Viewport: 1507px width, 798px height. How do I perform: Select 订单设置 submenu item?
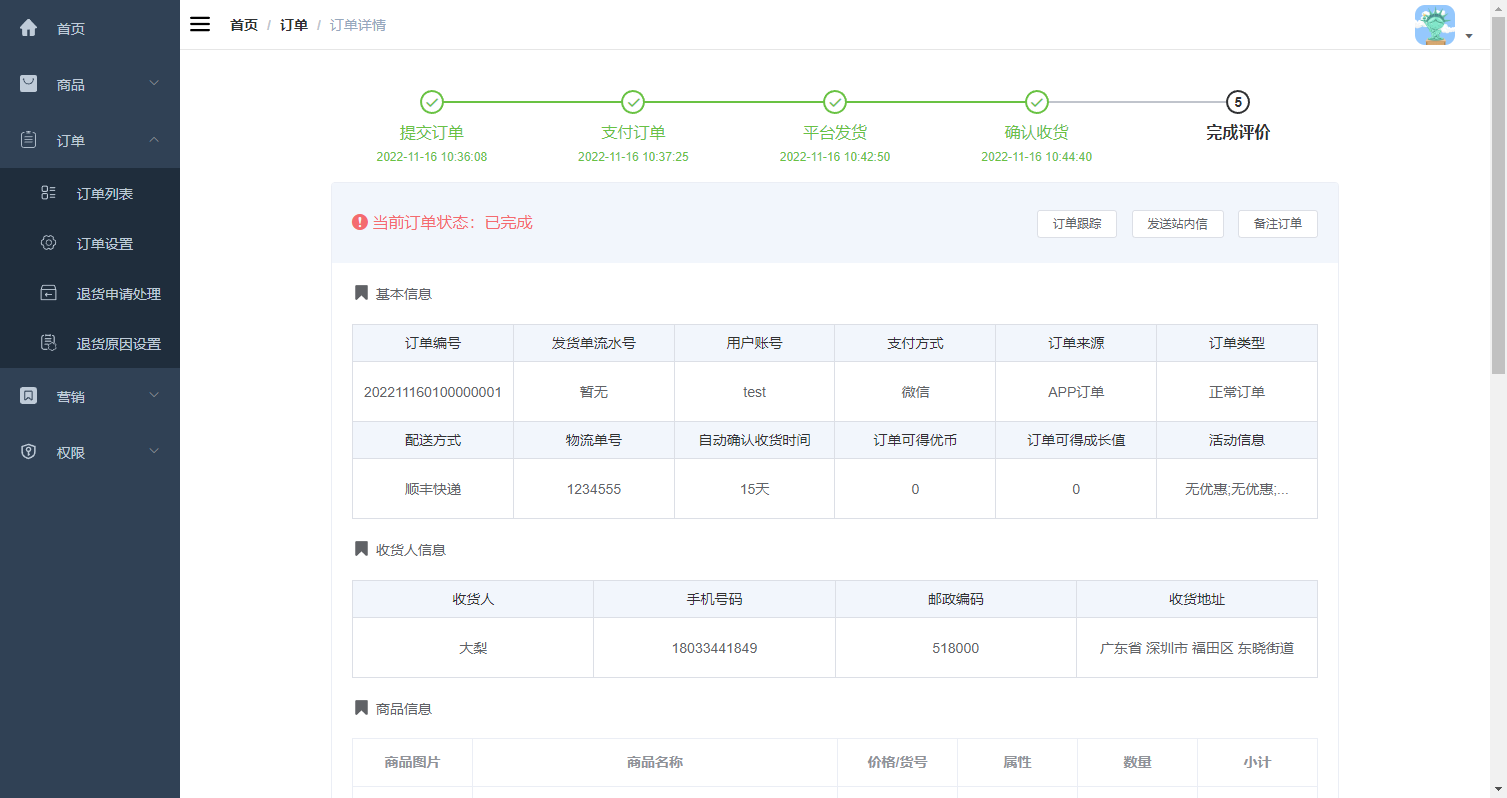pyautogui.click(x=90, y=243)
